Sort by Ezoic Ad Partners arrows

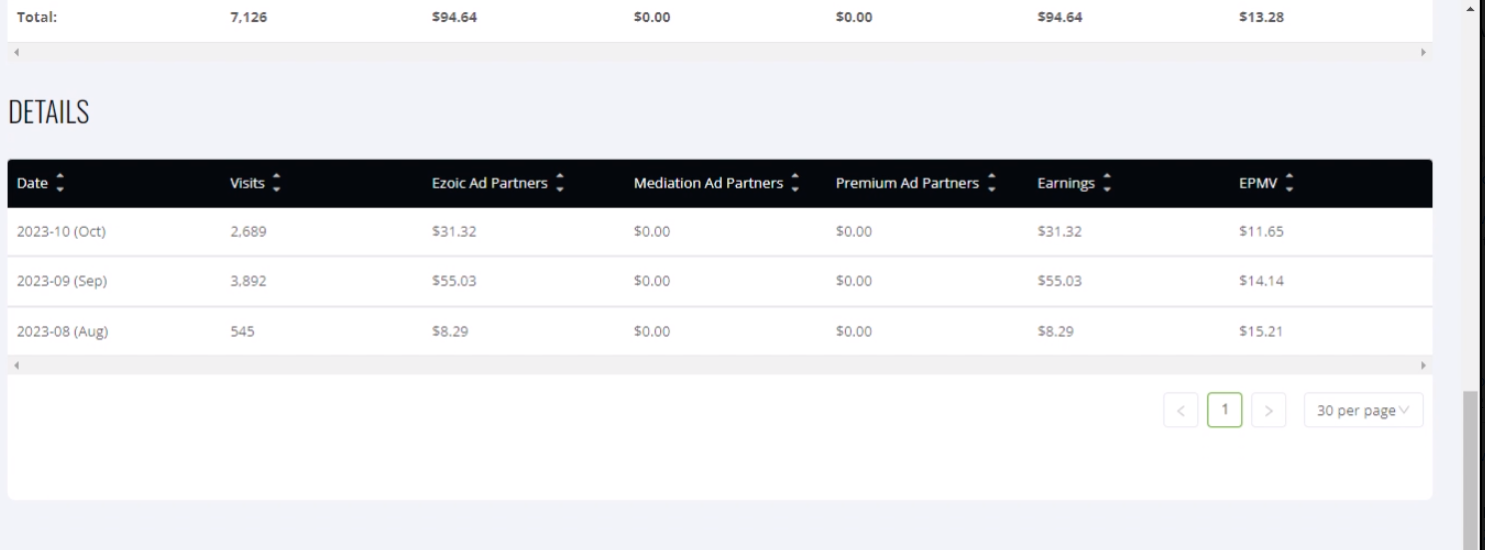pyautogui.click(x=560, y=184)
